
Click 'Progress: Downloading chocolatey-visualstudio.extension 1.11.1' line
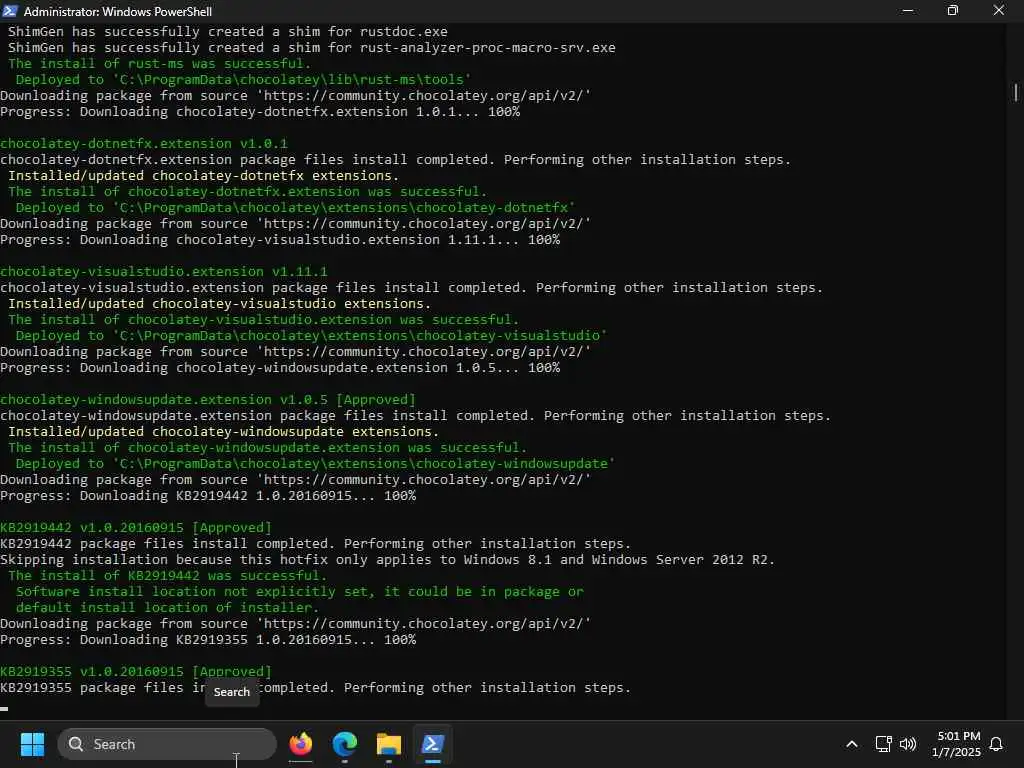tap(280, 240)
